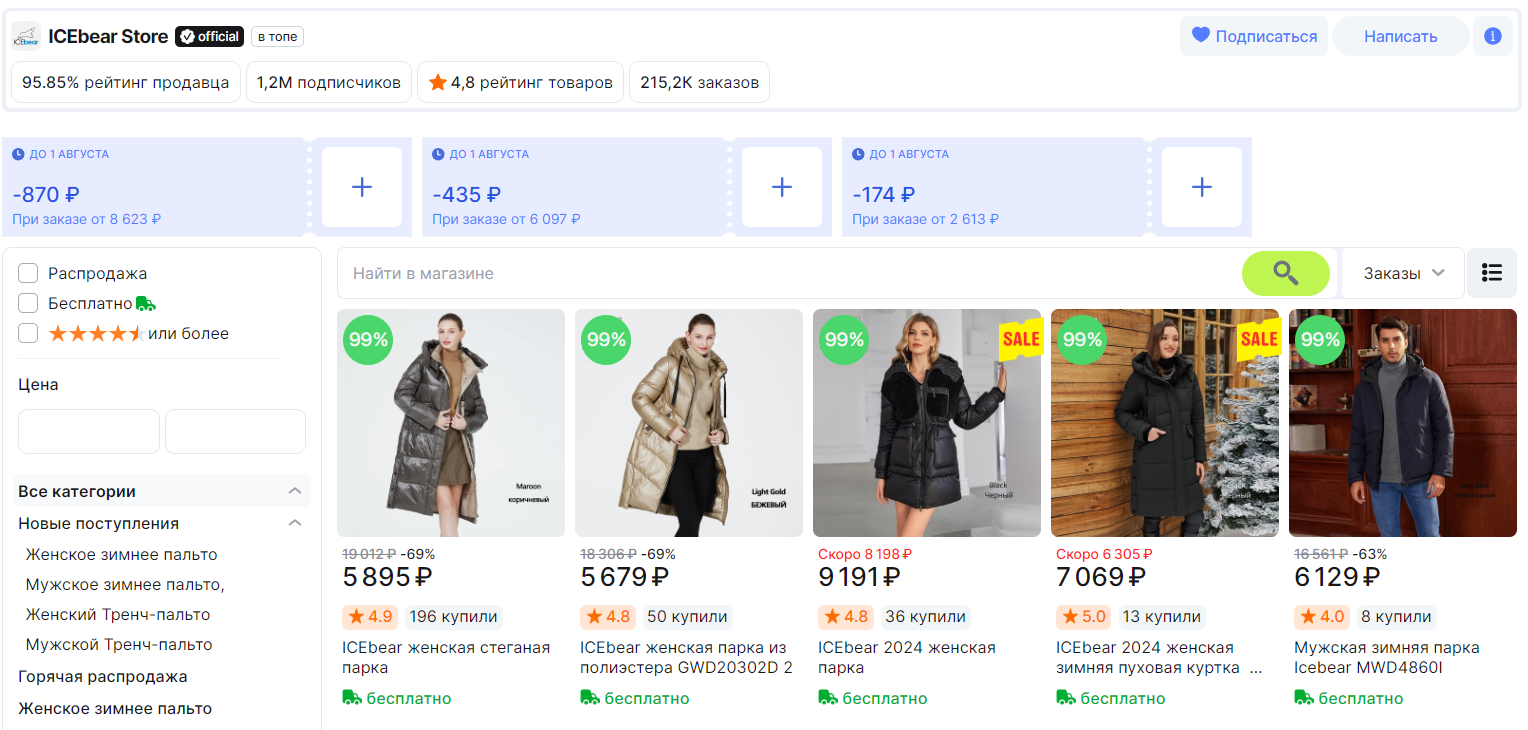The image size is (1528, 730).
Task: Switch to list view icon
Action: click(x=1492, y=273)
